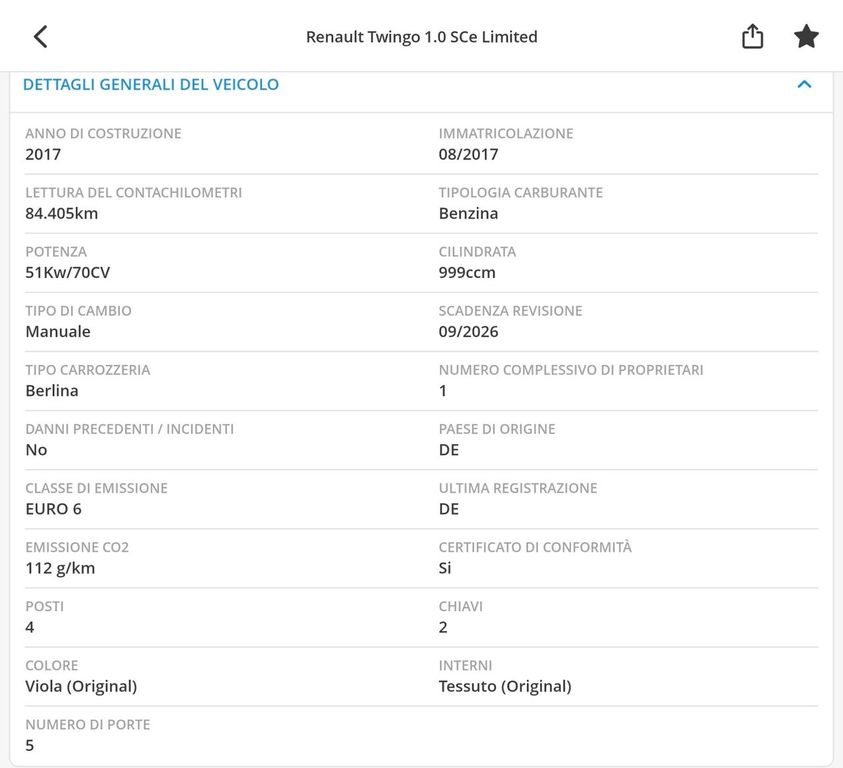The image size is (843, 768).
Task: Select the Potenza label
Action: tap(56, 252)
